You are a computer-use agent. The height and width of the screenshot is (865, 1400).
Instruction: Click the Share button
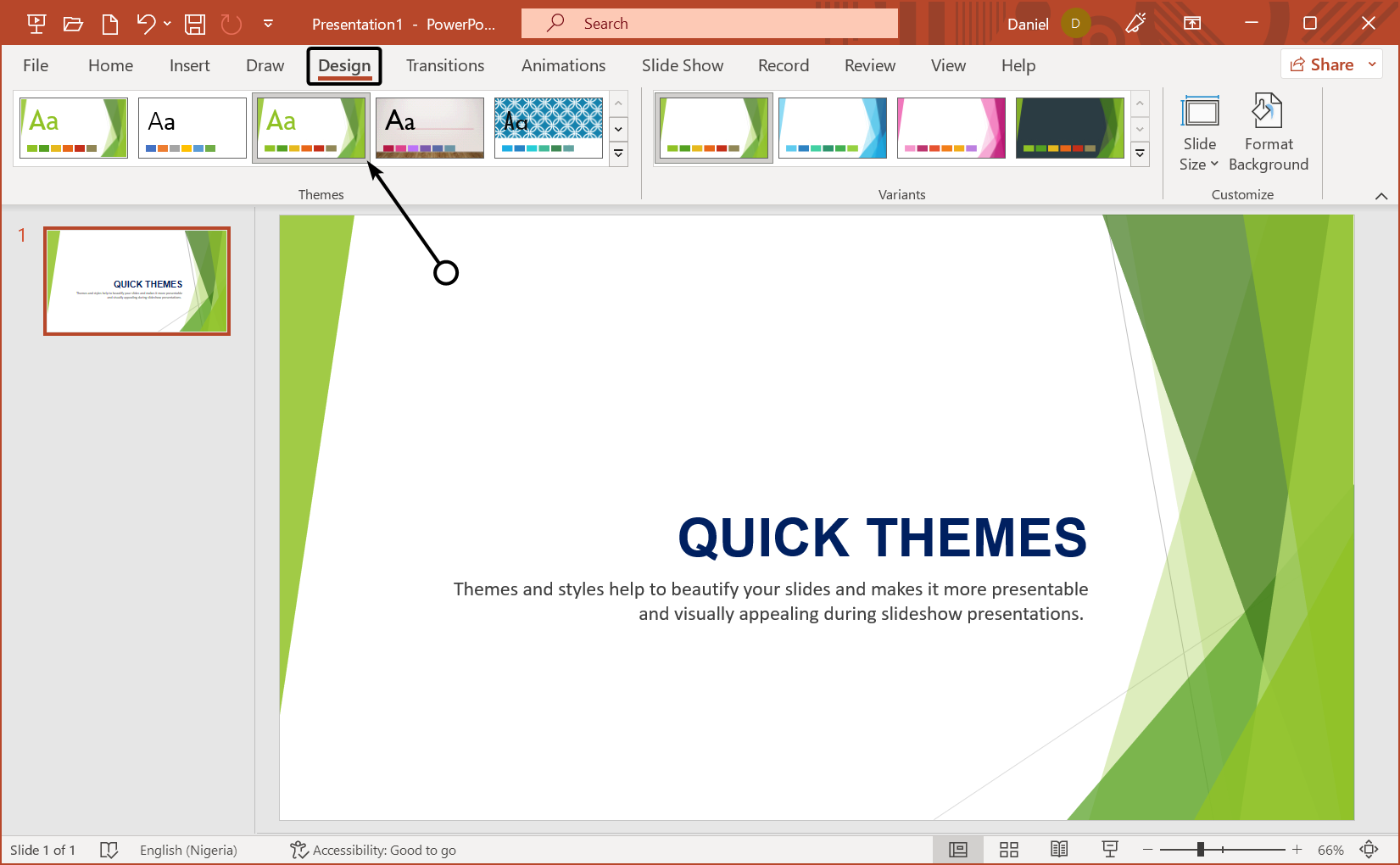tap(1325, 64)
